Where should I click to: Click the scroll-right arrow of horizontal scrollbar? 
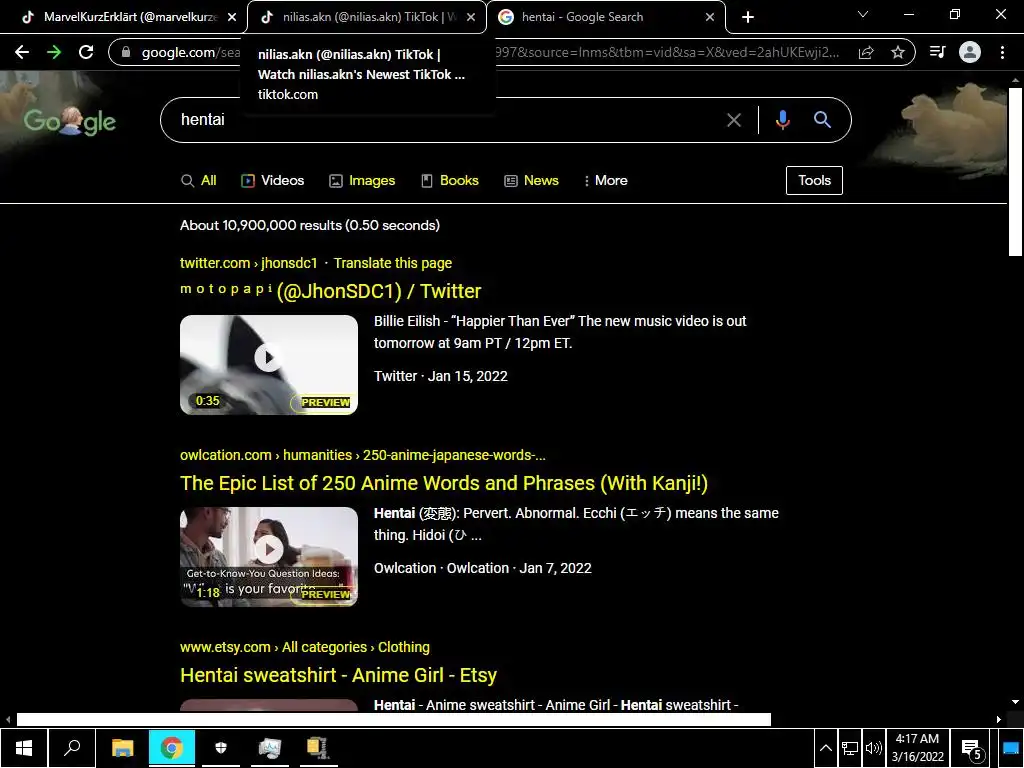(999, 719)
